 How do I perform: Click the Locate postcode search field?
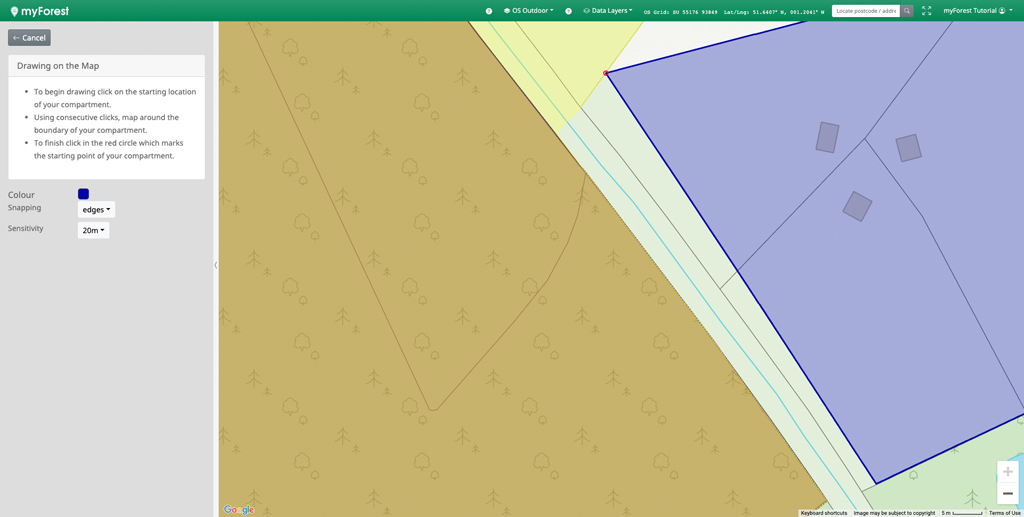pyautogui.click(x=865, y=11)
